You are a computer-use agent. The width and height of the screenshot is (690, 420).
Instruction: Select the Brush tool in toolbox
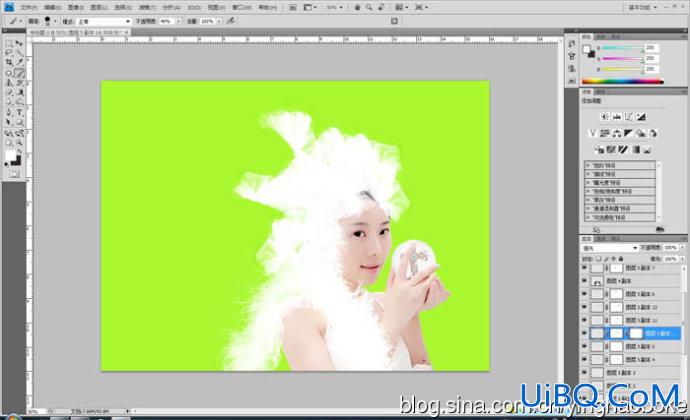19,73
